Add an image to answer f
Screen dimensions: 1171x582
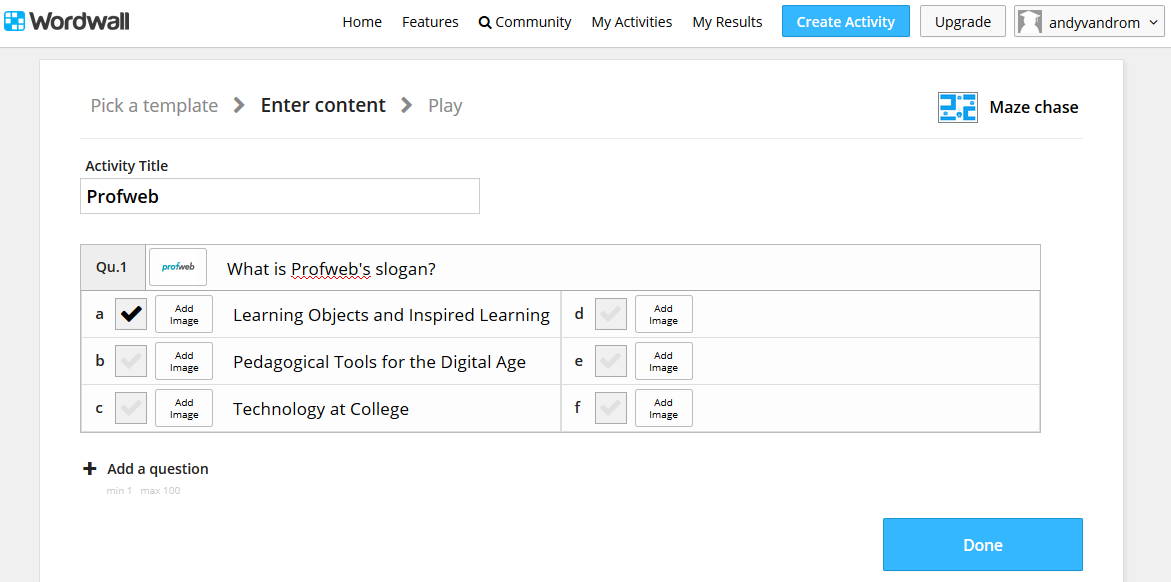pyautogui.click(x=664, y=409)
